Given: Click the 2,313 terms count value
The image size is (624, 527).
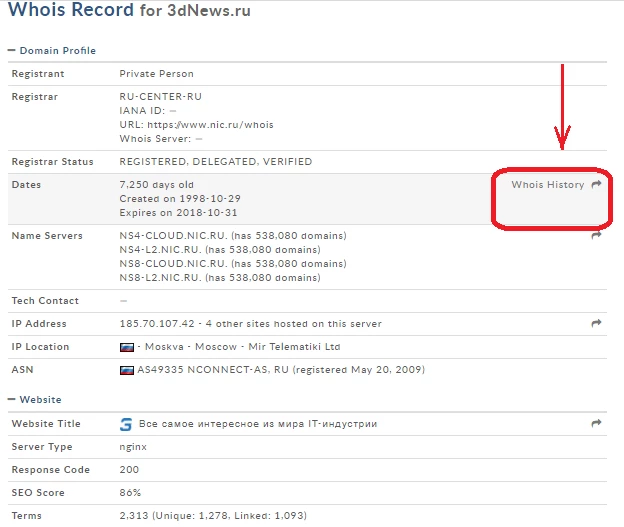Looking at the screenshot, I should coord(134,516).
